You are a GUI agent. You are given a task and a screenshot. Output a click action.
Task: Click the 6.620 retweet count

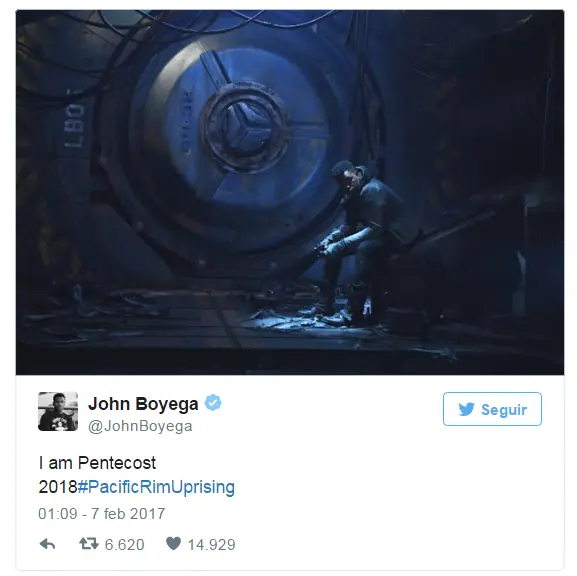click(124, 545)
